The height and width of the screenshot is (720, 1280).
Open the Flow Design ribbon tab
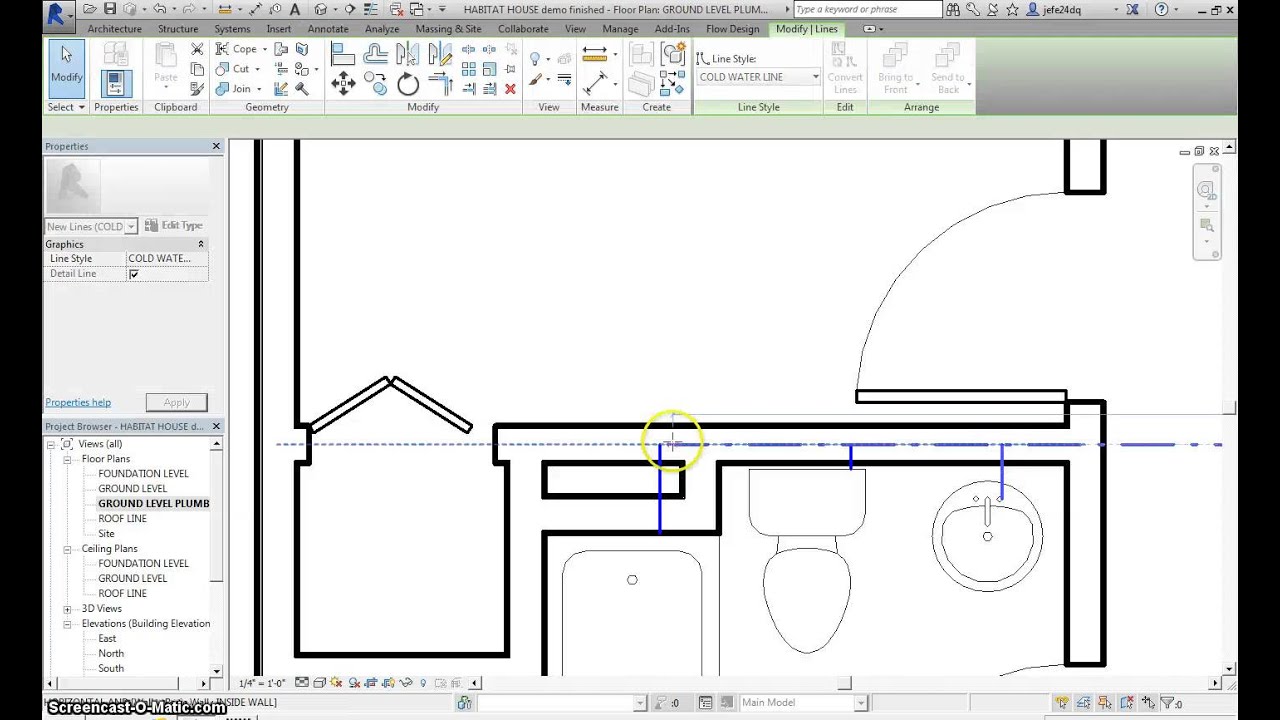point(733,29)
